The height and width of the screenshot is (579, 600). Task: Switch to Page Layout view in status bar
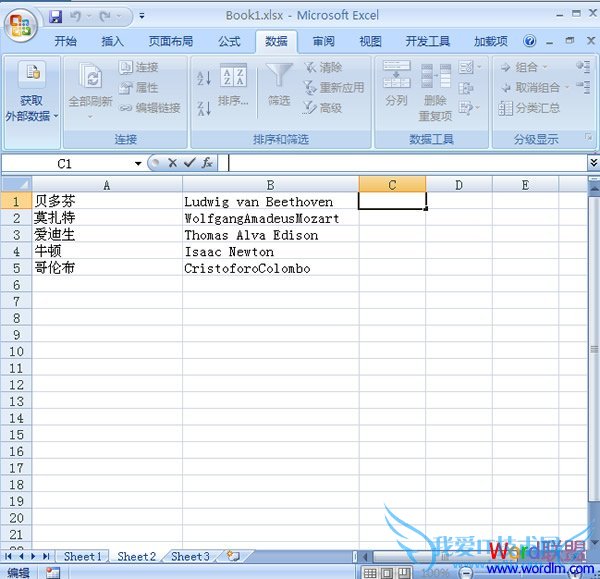pos(387,573)
